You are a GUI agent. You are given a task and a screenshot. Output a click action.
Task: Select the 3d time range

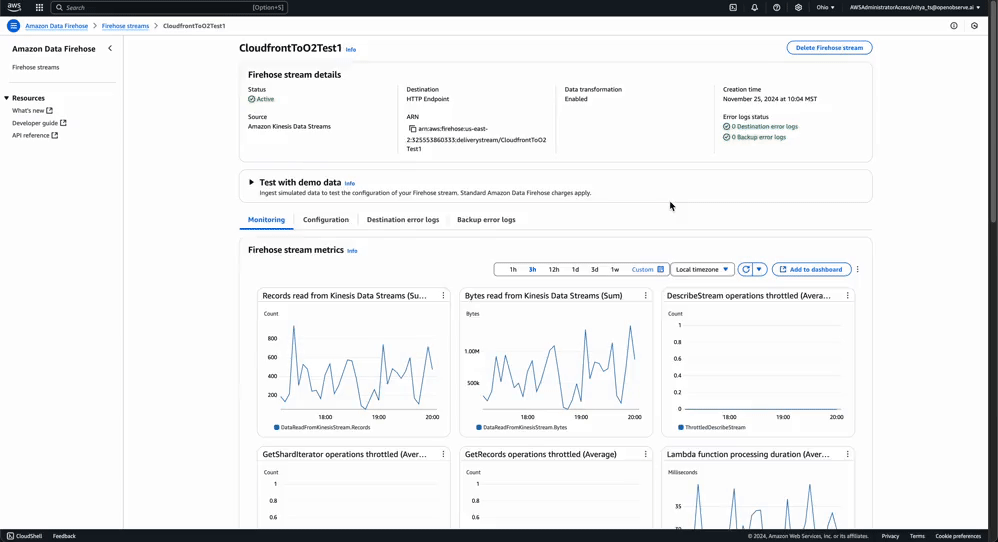click(x=594, y=270)
